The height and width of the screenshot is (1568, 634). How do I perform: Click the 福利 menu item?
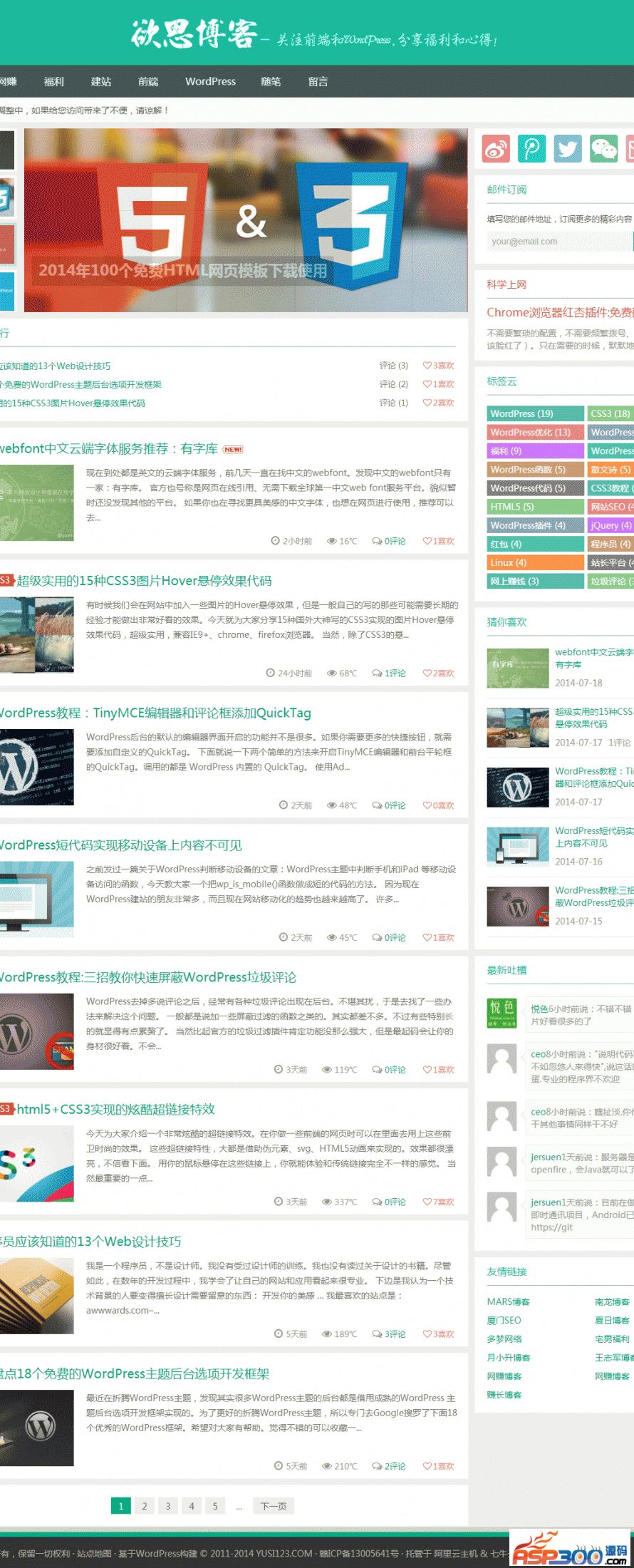pos(54,81)
